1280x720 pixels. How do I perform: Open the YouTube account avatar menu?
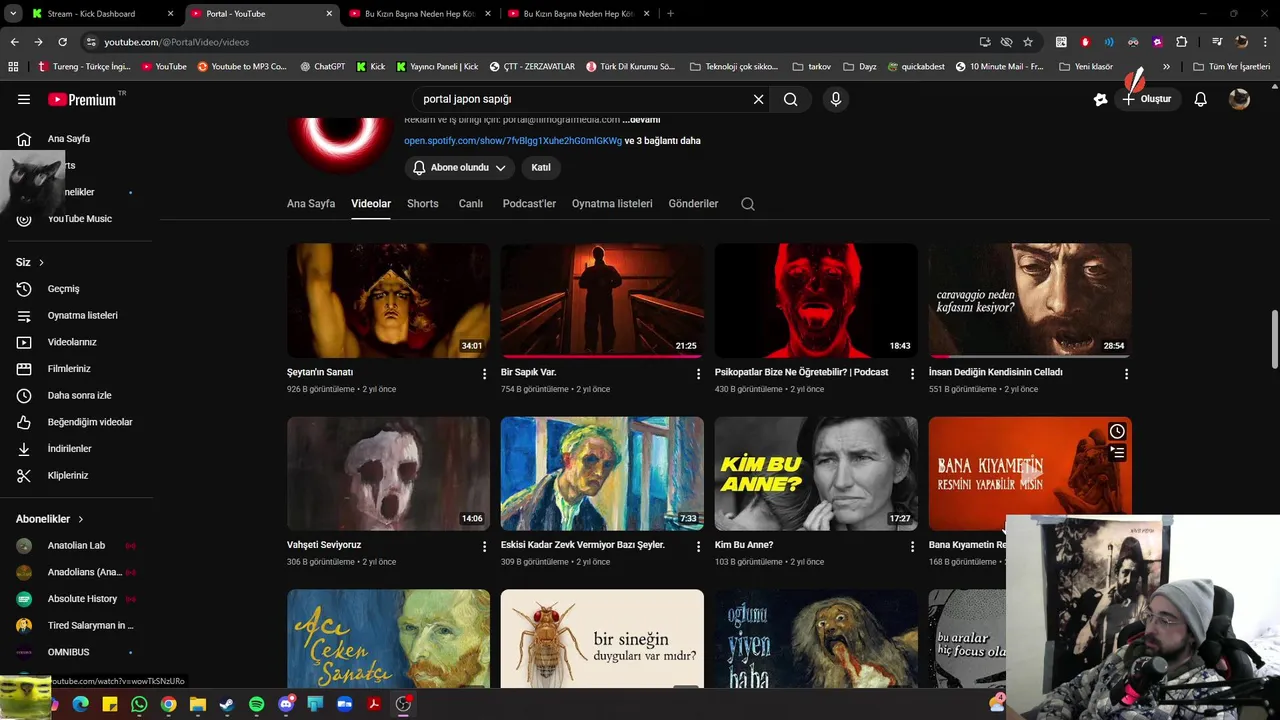(x=1239, y=99)
